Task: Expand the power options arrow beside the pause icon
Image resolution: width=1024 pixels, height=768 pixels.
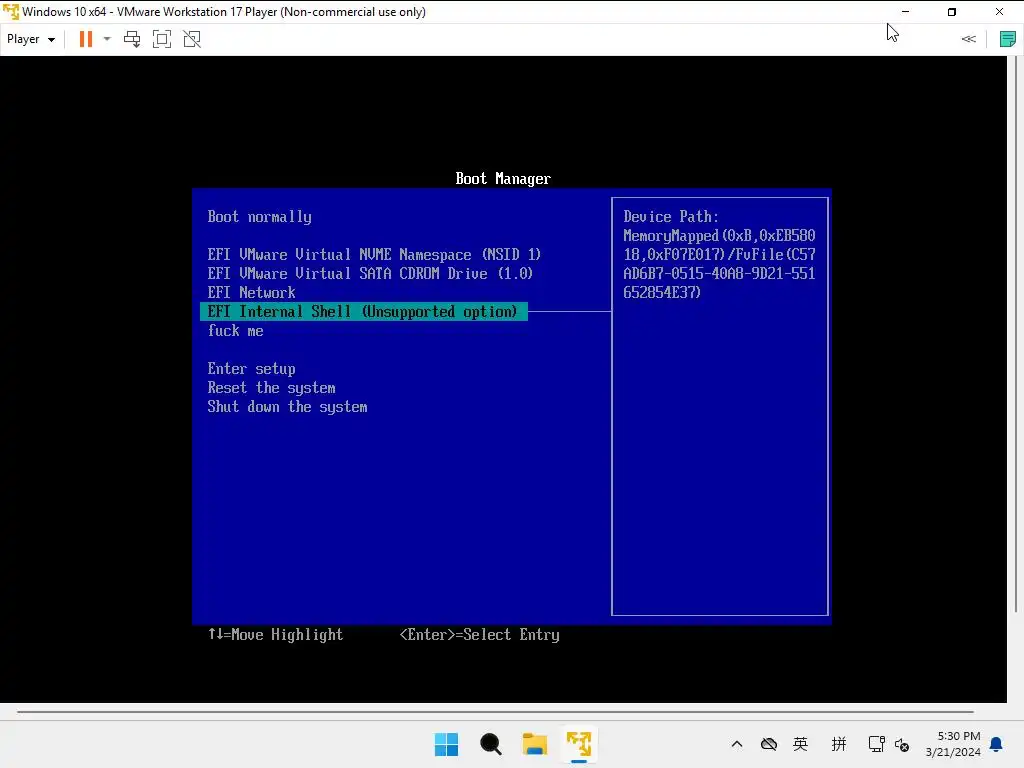Action: click(107, 39)
